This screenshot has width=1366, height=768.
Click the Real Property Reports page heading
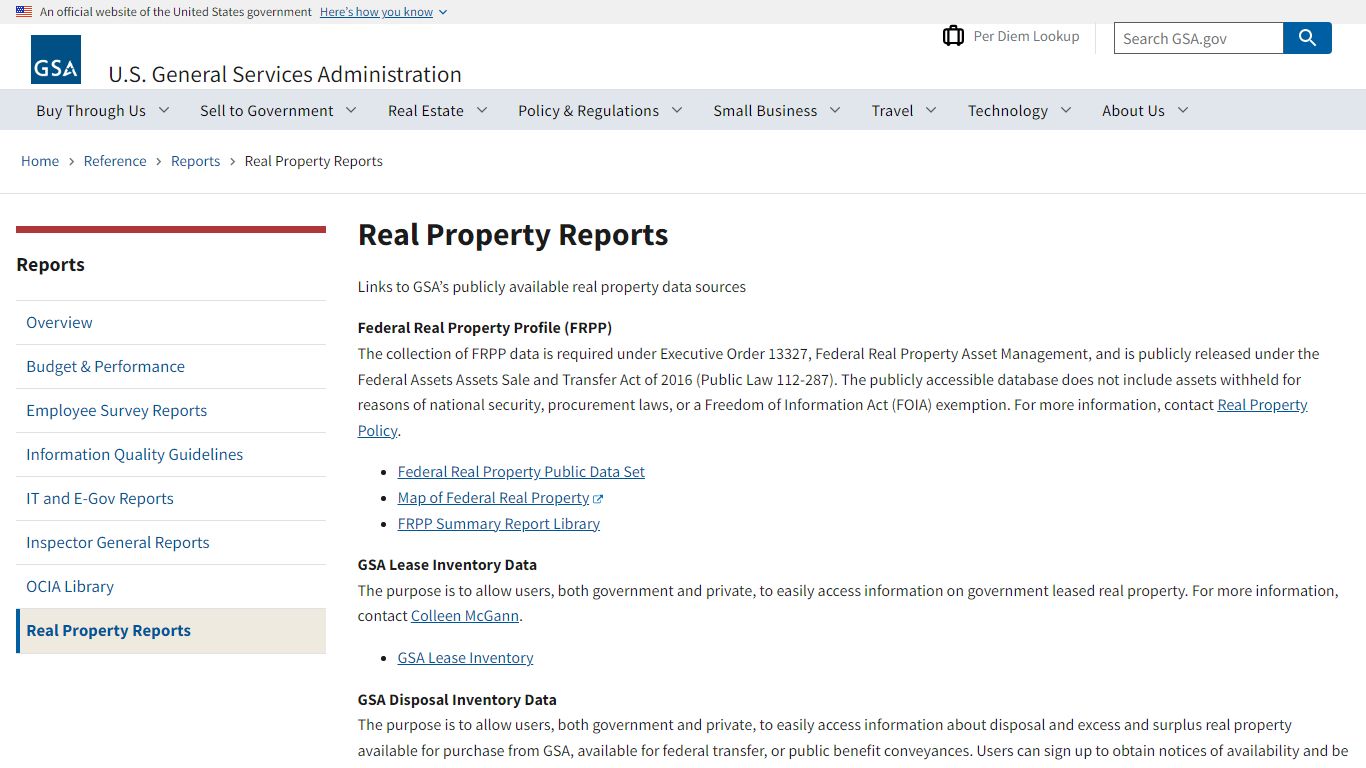[513, 235]
